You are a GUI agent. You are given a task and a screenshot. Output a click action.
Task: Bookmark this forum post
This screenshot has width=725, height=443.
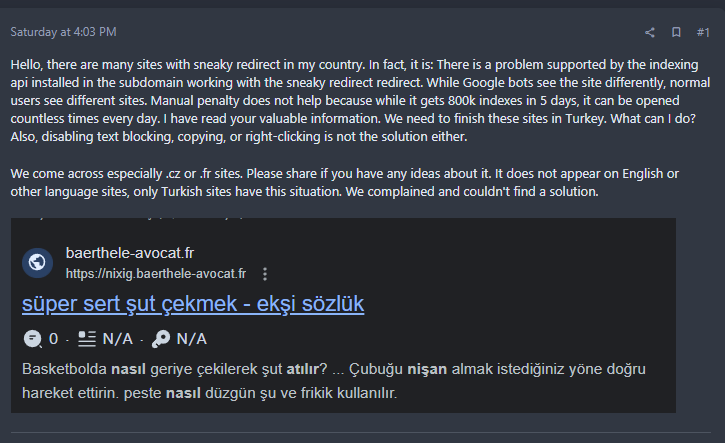click(x=676, y=32)
